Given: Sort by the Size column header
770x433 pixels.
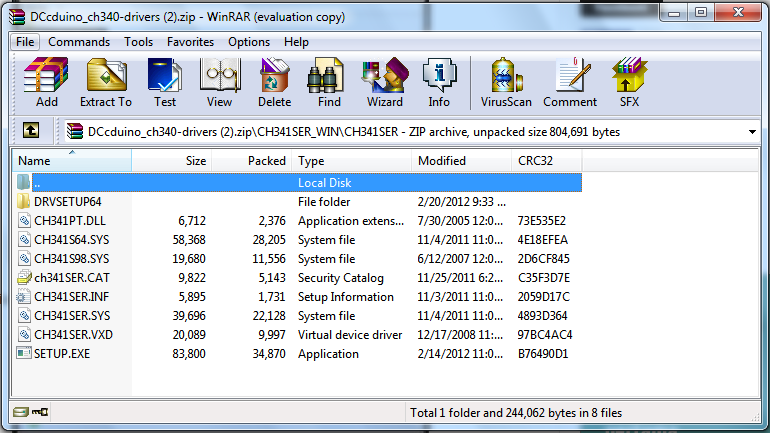Looking at the screenshot, I should click(172, 161).
